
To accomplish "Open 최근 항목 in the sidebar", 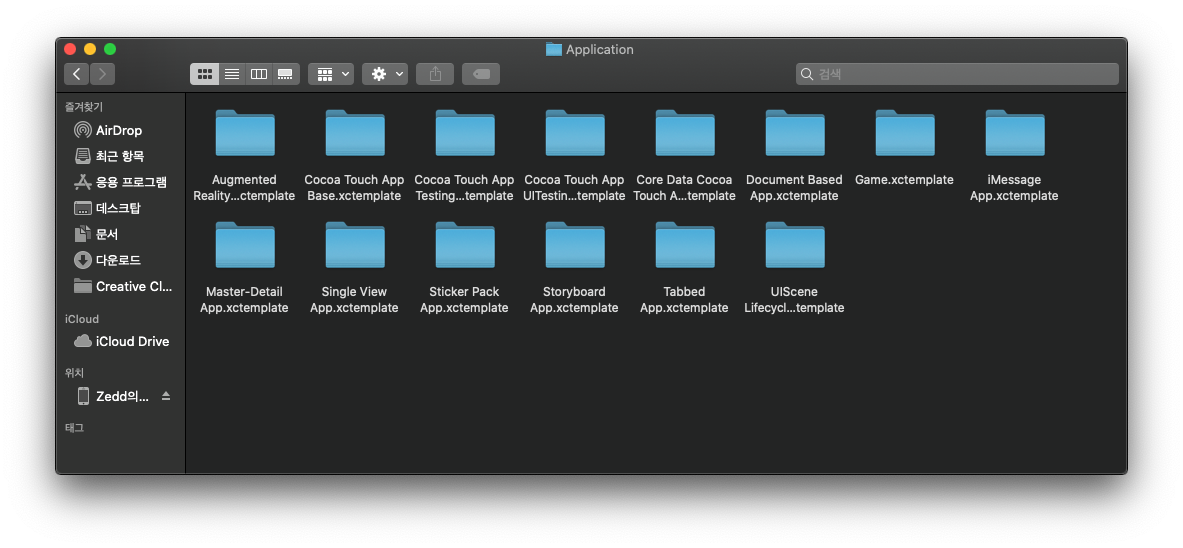I will pyautogui.click(x=121, y=156).
